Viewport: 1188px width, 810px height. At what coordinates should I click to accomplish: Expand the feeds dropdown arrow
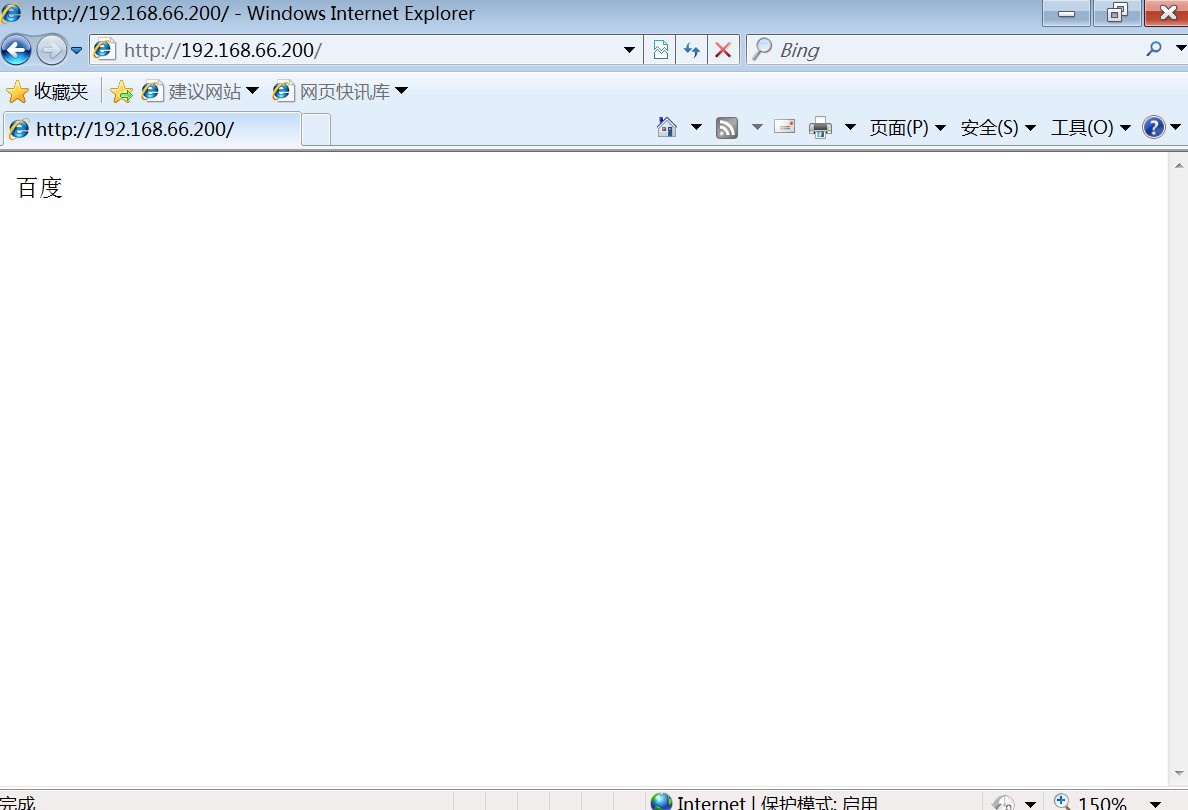point(757,127)
